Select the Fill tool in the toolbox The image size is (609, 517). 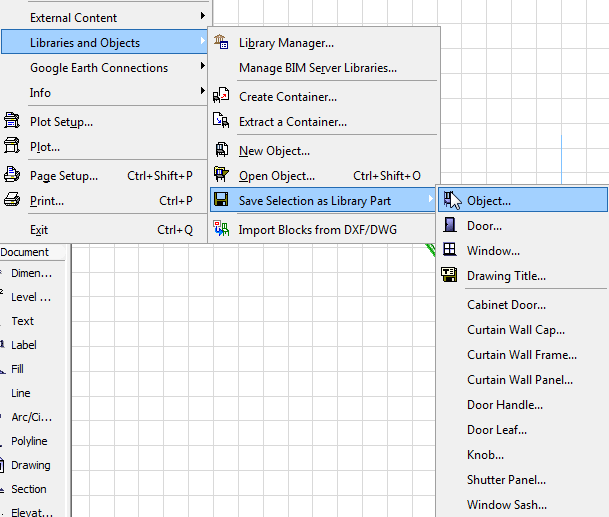[17, 369]
